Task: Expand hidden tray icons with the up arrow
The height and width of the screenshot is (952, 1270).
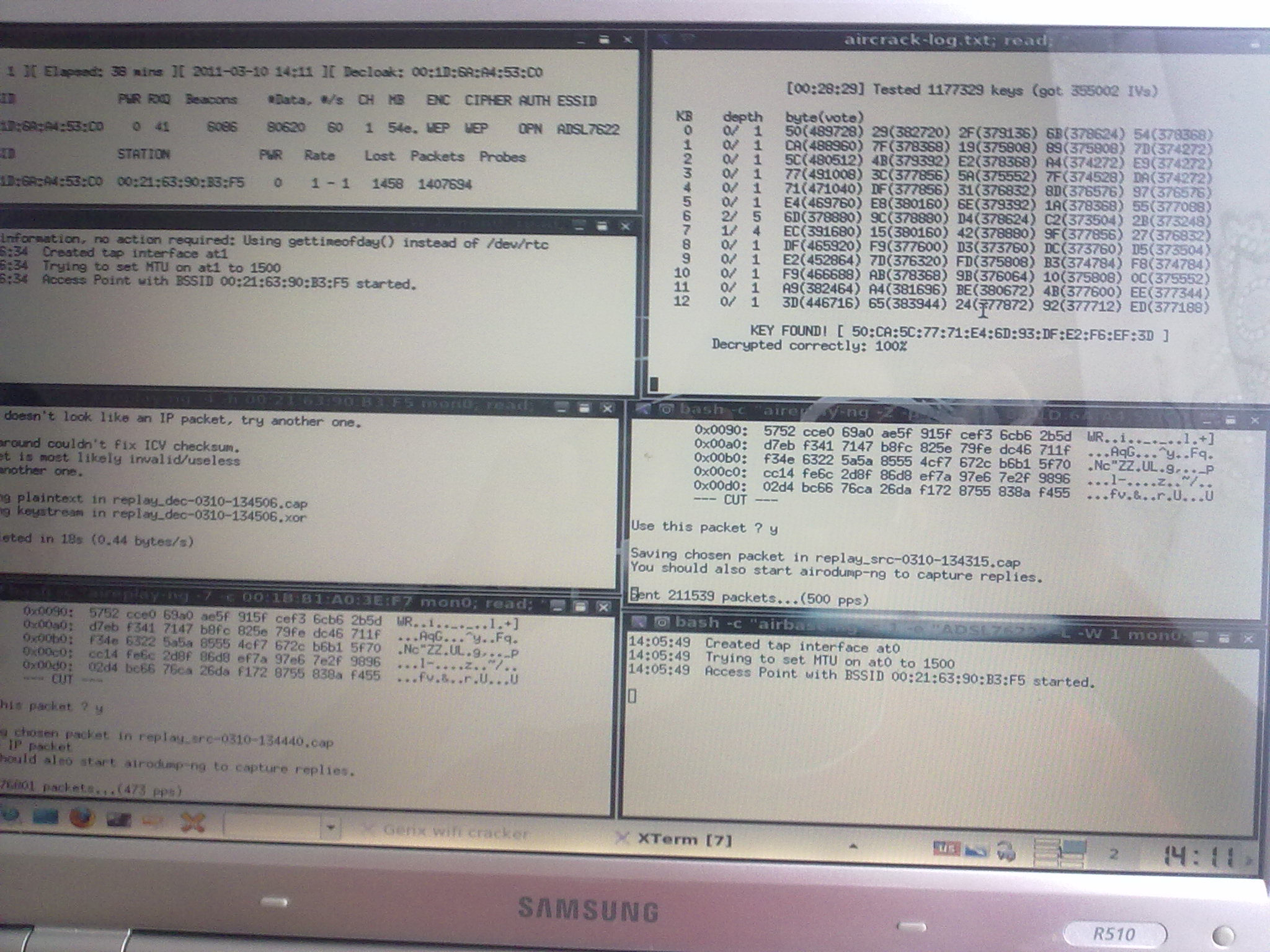Action: pyautogui.click(x=854, y=845)
